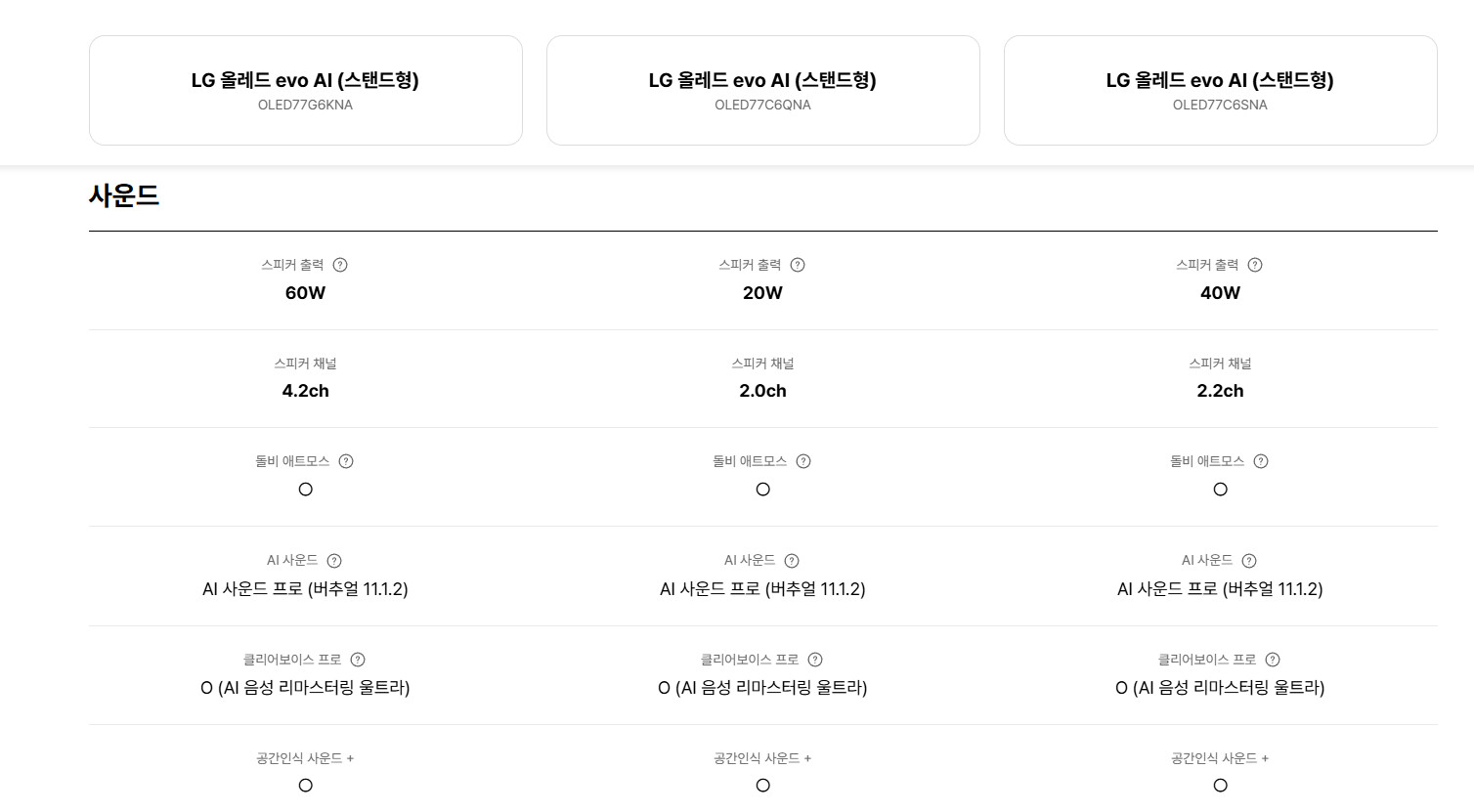
Task: Click the 2.2ch speaker channel value
Action: pyautogui.click(x=1220, y=391)
